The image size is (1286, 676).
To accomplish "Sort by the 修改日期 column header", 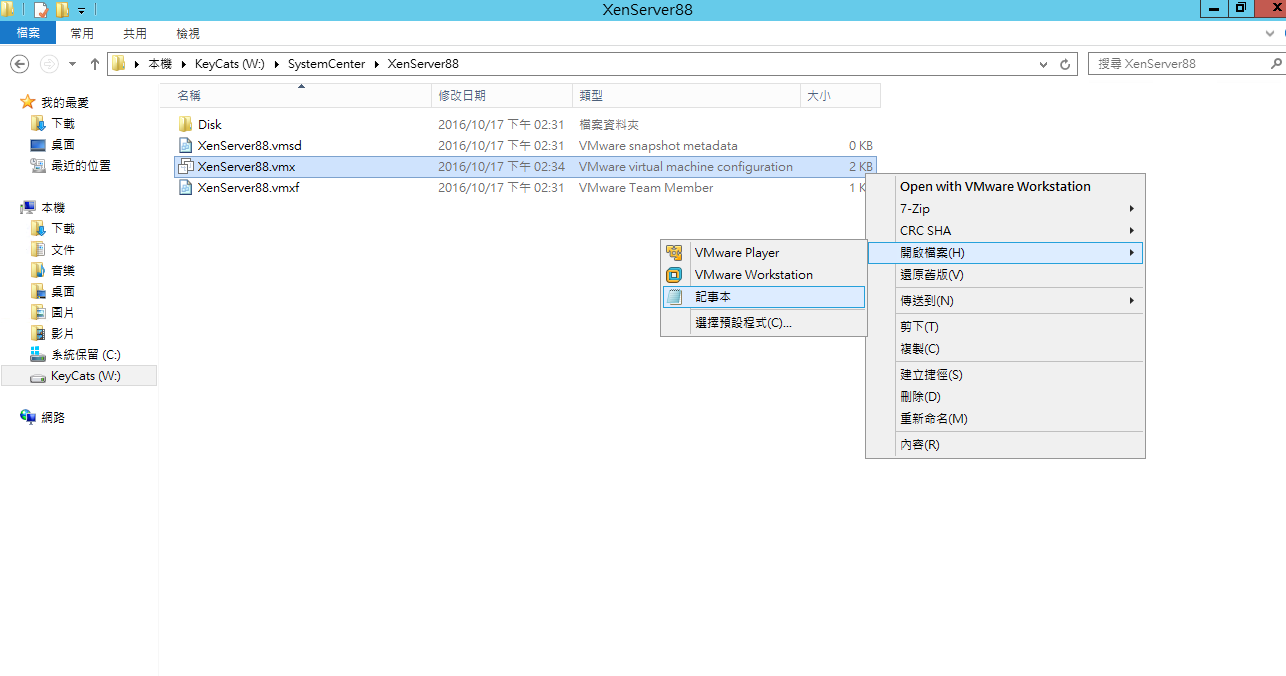I will (503, 95).
